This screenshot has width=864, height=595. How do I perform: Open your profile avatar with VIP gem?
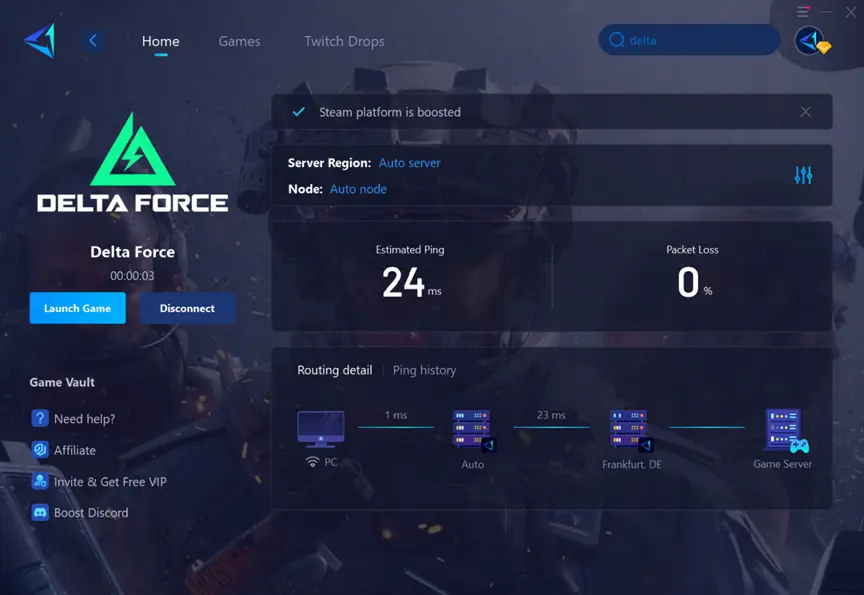pyautogui.click(x=812, y=40)
